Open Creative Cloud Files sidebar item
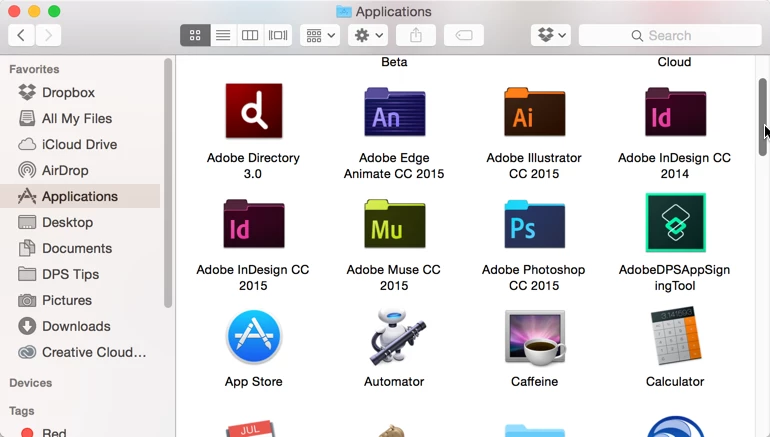This screenshot has height=437, width=770. pyautogui.click(x=81, y=353)
